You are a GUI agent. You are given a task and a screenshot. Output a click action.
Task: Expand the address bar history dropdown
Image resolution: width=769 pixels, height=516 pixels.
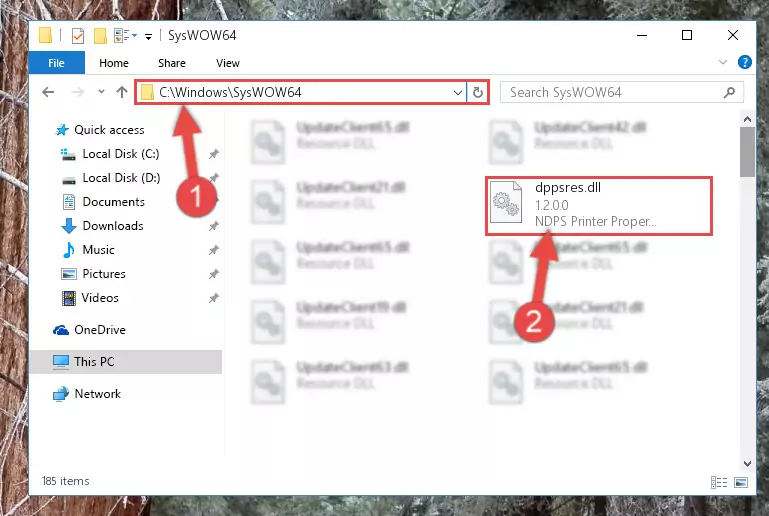[458, 92]
